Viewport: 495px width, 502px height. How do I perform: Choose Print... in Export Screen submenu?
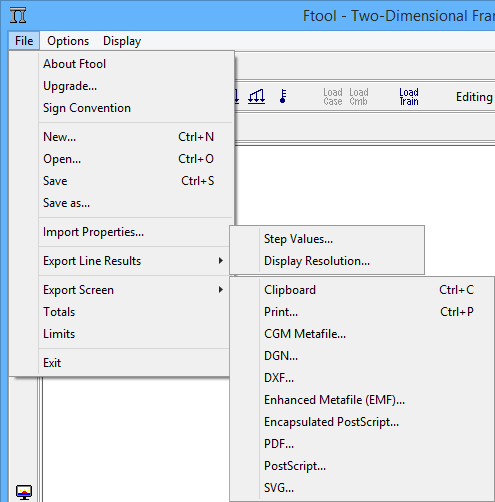(362, 312)
